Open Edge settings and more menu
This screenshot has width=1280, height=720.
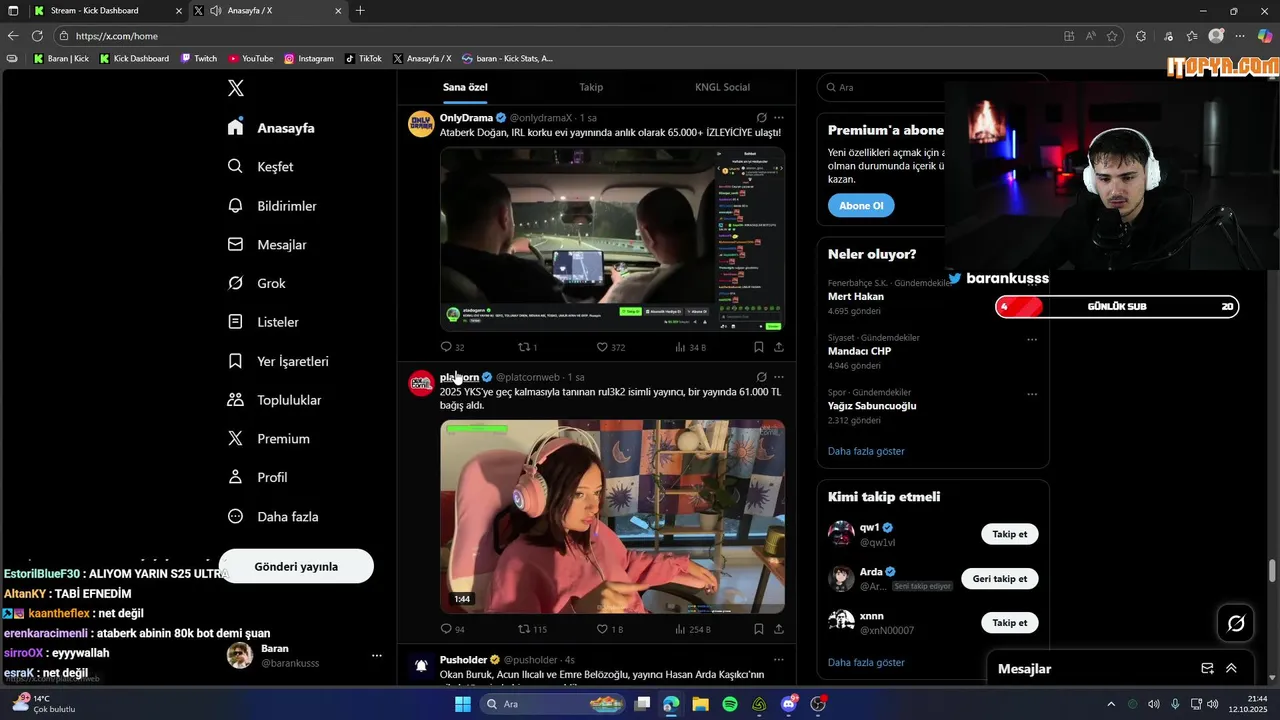[1240, 36]
